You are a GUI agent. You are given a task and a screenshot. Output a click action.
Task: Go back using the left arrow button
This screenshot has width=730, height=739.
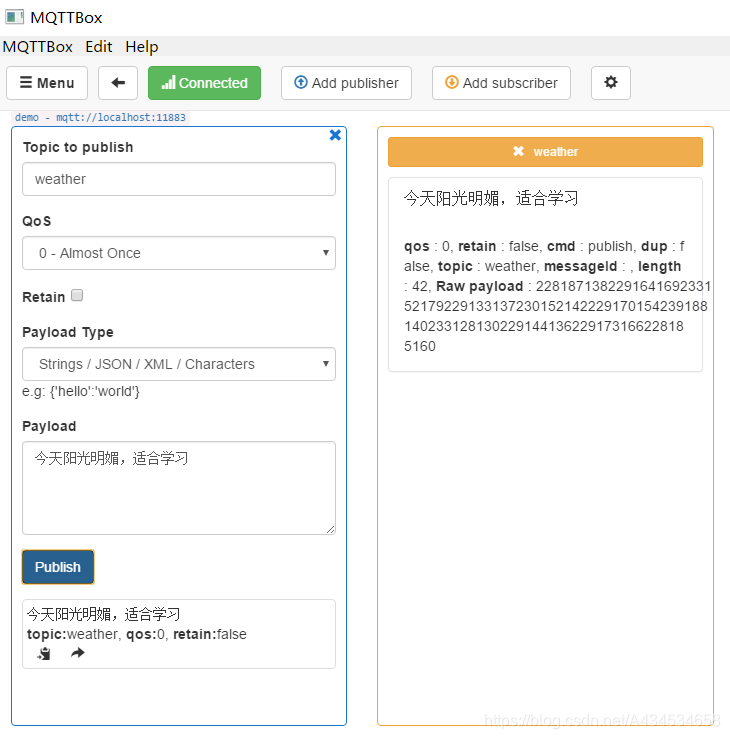(118, 83)
